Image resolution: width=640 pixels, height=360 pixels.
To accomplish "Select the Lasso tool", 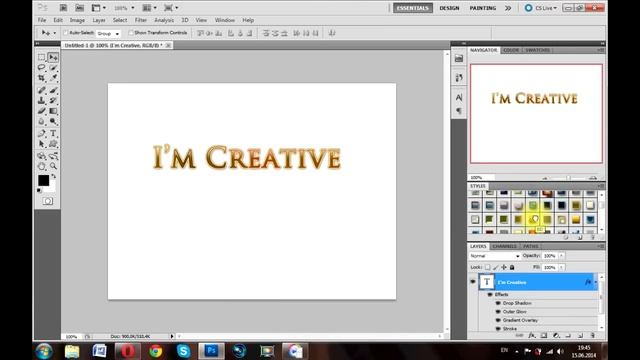I will click(42, 67).
